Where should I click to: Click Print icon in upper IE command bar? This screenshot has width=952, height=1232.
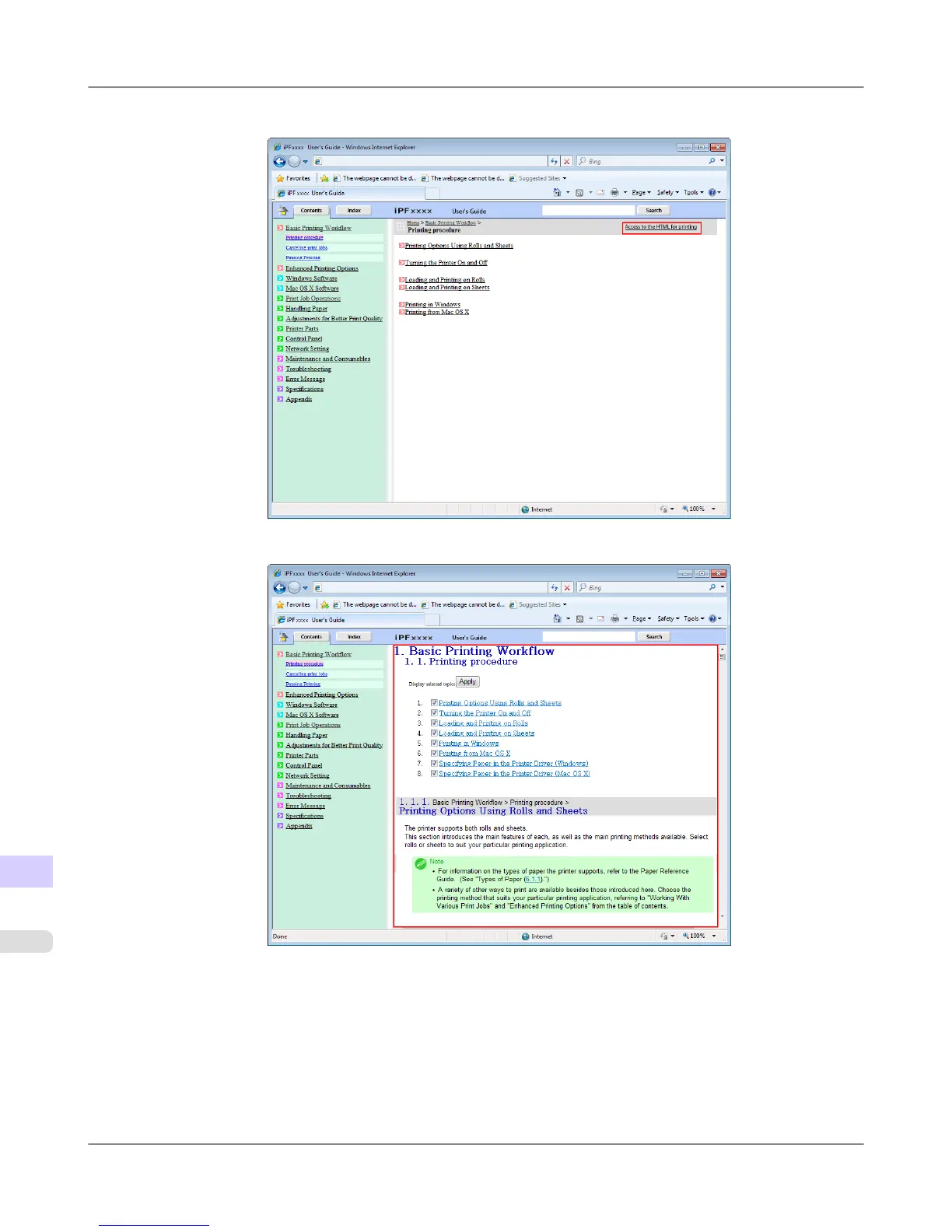tap(614, 192)
